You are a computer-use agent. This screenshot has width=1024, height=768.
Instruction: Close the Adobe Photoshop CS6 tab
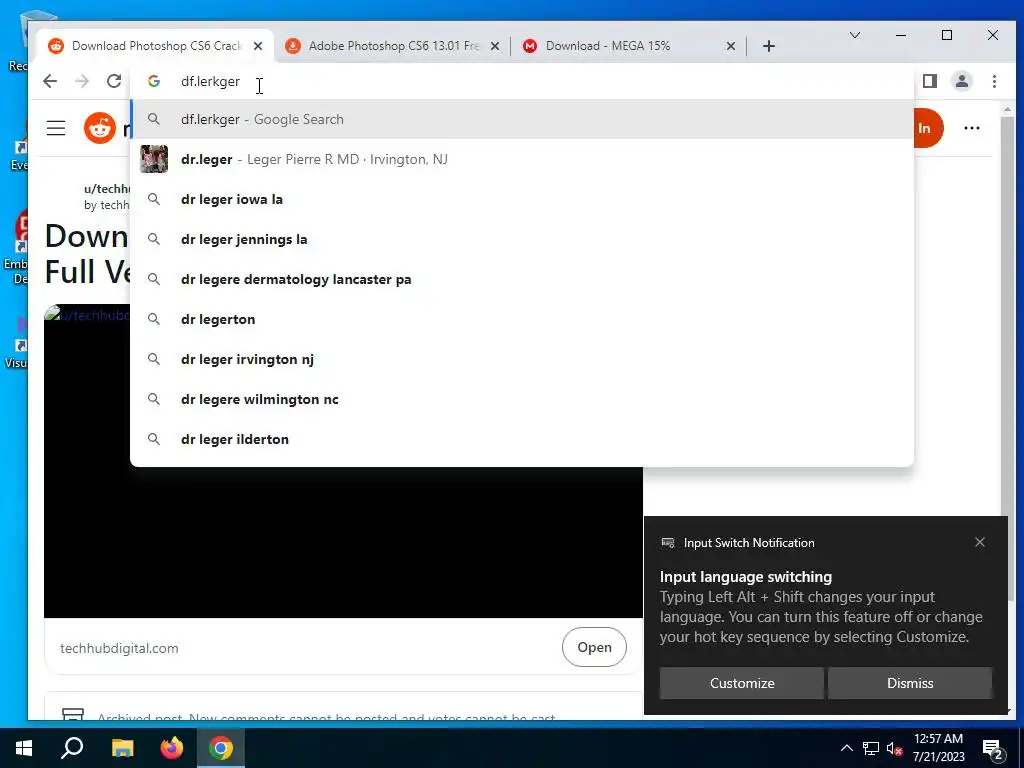(495, 46)
